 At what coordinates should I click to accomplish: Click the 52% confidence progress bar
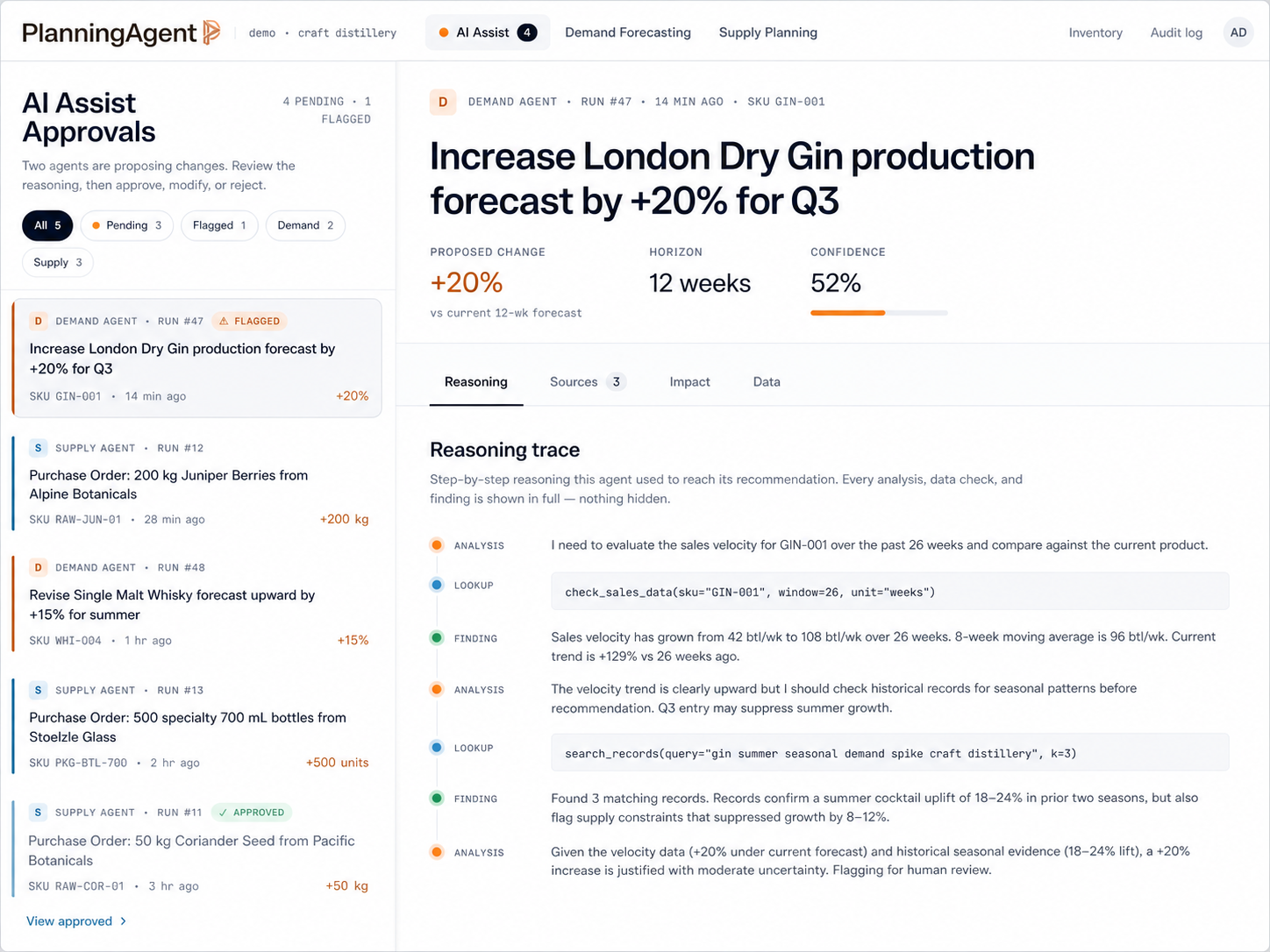[x=879, y=313]
